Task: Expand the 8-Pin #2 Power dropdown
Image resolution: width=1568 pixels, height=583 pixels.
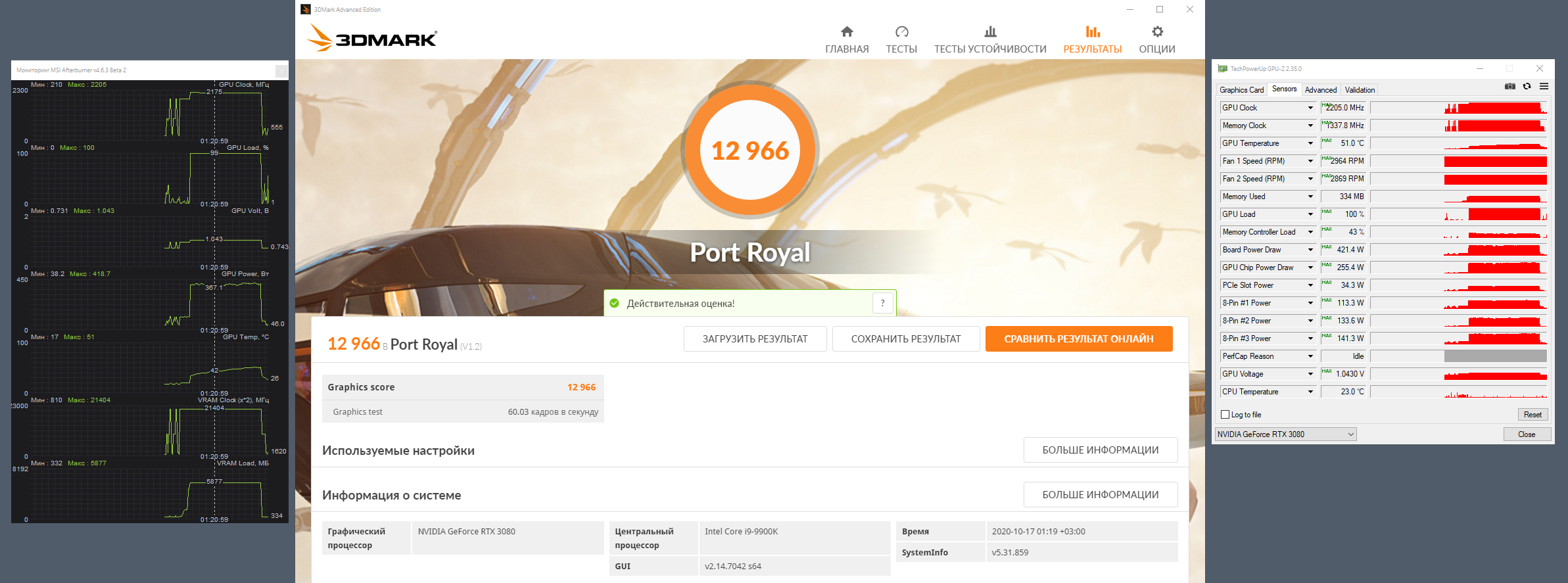Action: pos(1310,321)
